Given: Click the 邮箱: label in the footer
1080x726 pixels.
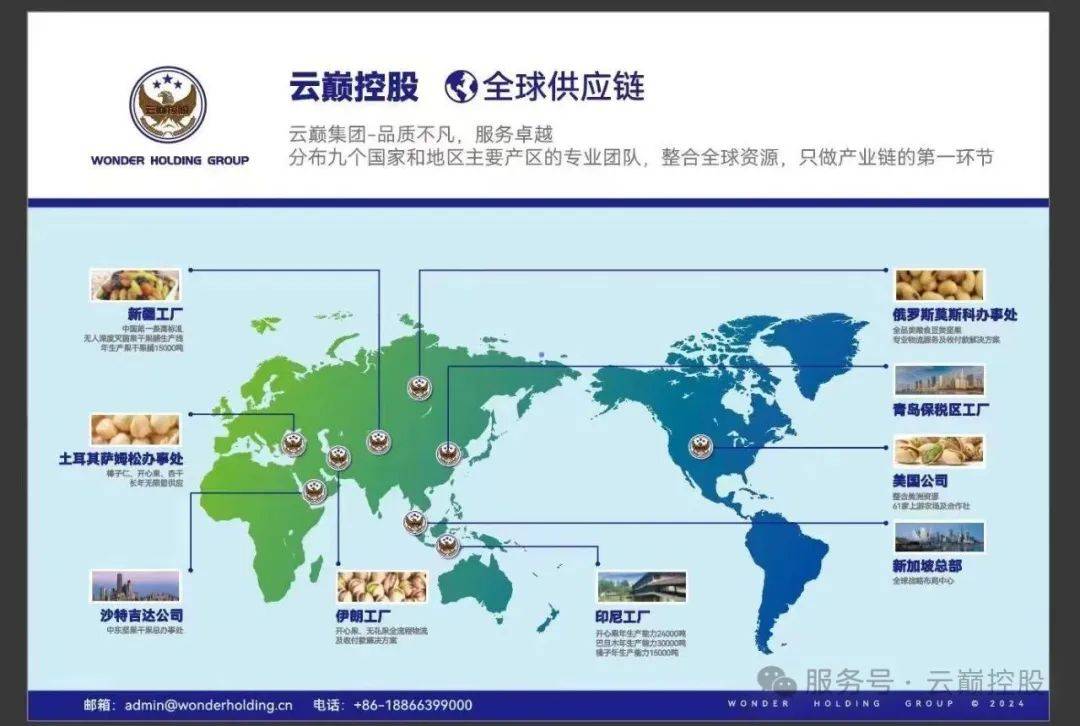Looking at the screenshot, I should pyautogui.click(x=101, y=705).
